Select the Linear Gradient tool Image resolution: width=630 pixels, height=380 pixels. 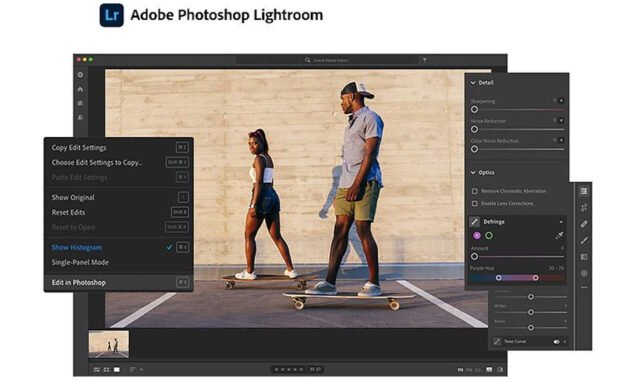click(584, 257)
